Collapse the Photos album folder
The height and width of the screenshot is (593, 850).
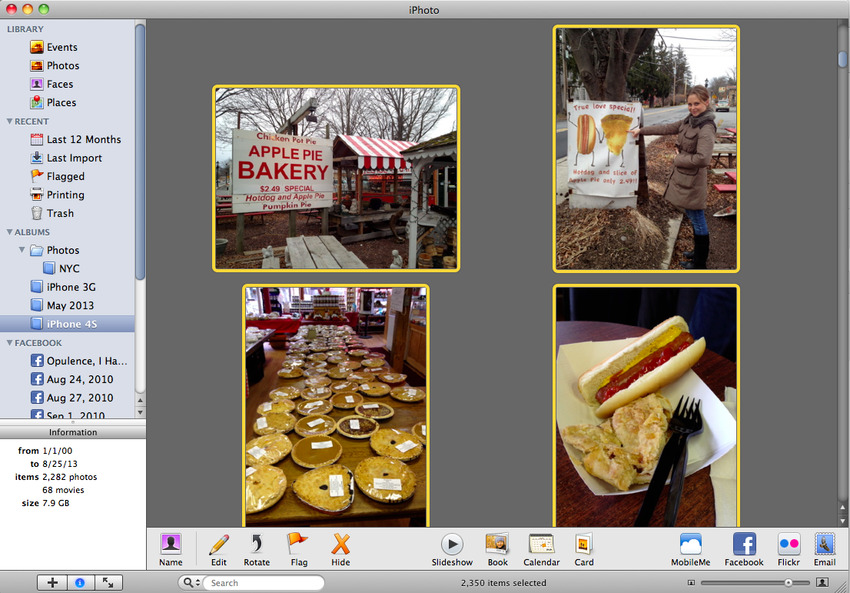[x=22, y=250]
